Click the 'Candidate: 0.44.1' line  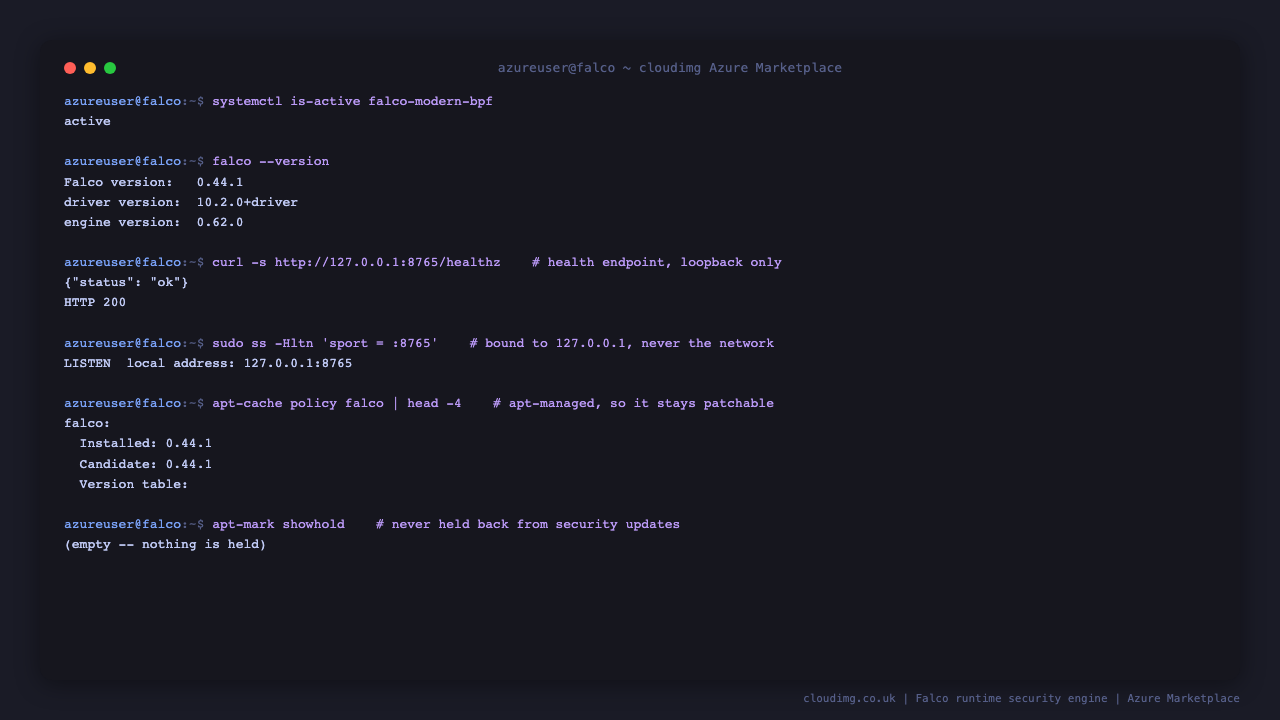click(x=146, y=465)
